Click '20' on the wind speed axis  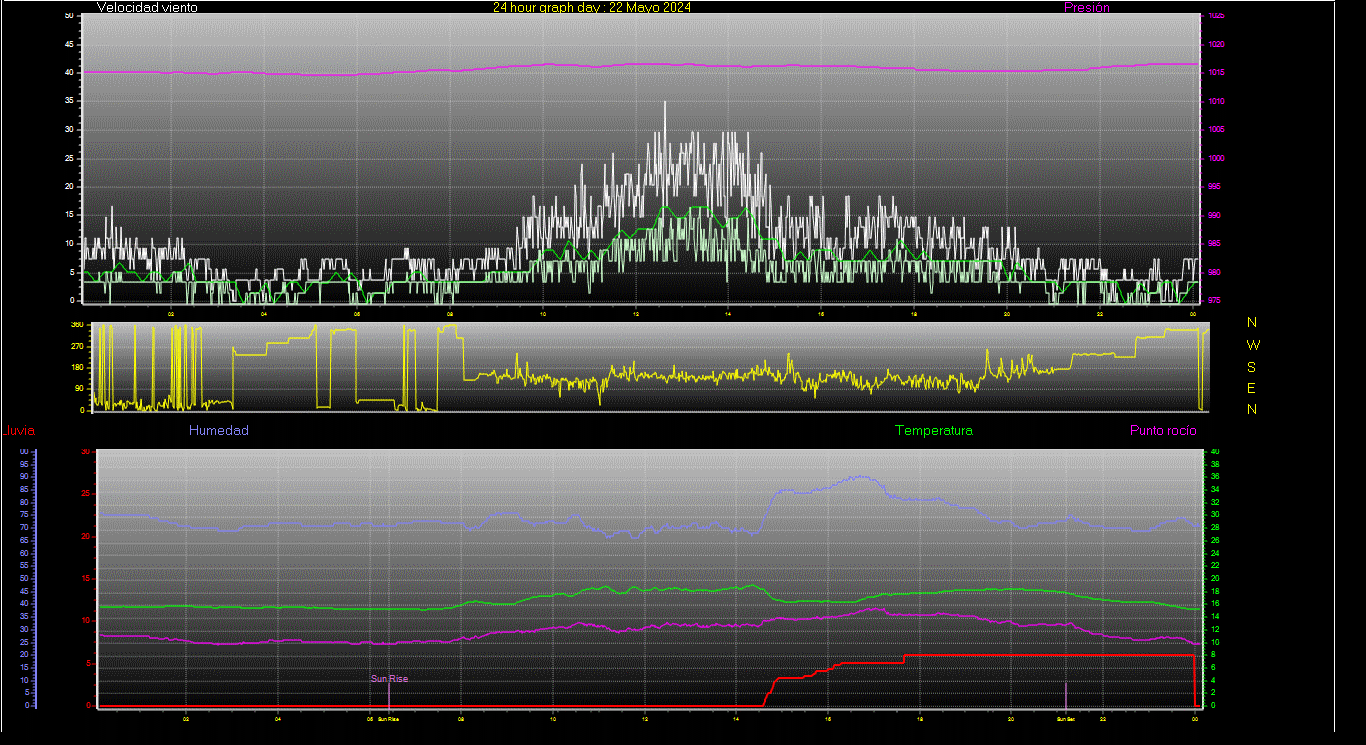click(x=68, y=186)
